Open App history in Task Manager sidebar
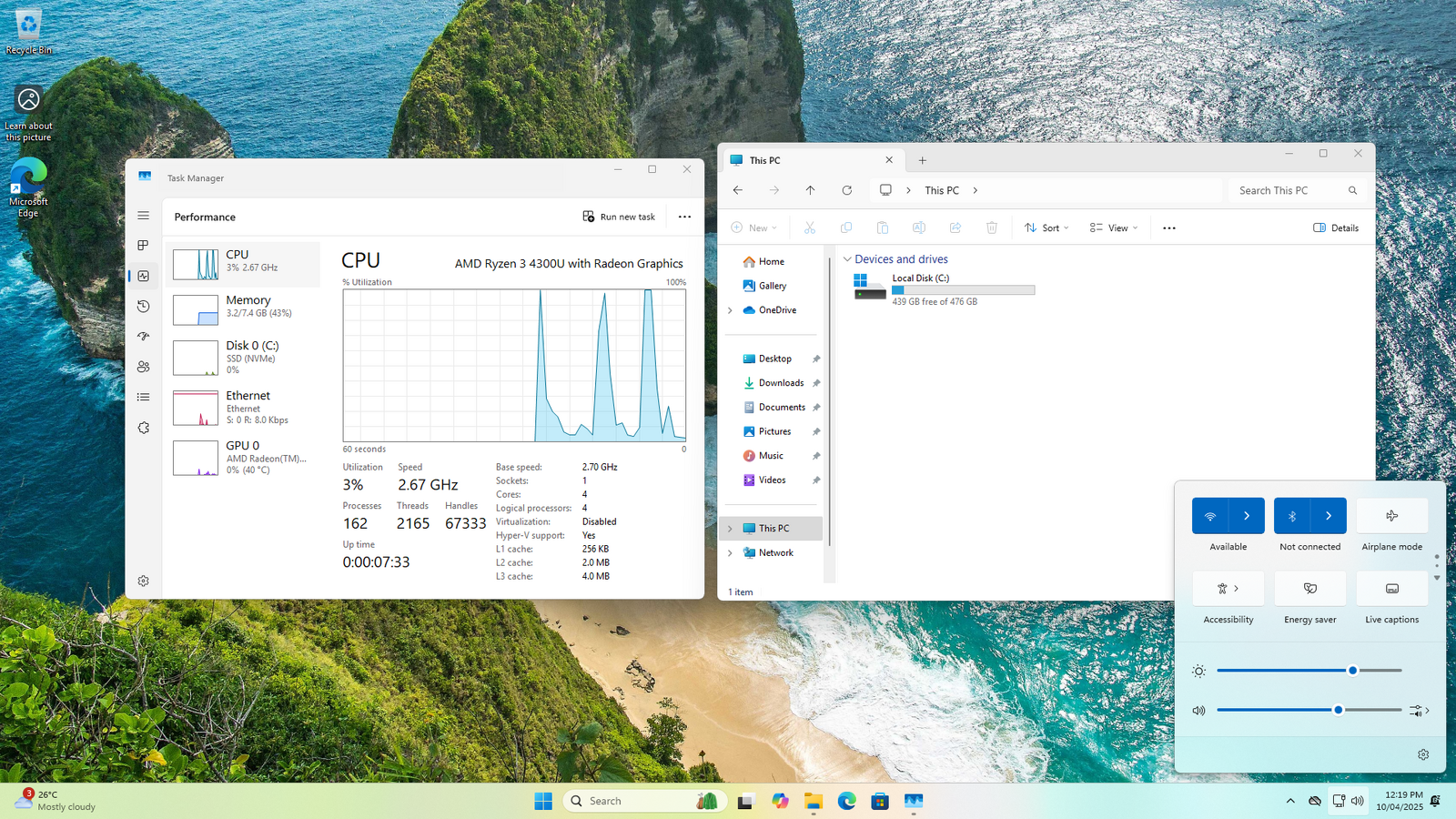1456x819 pixels. tap(143, 307)
